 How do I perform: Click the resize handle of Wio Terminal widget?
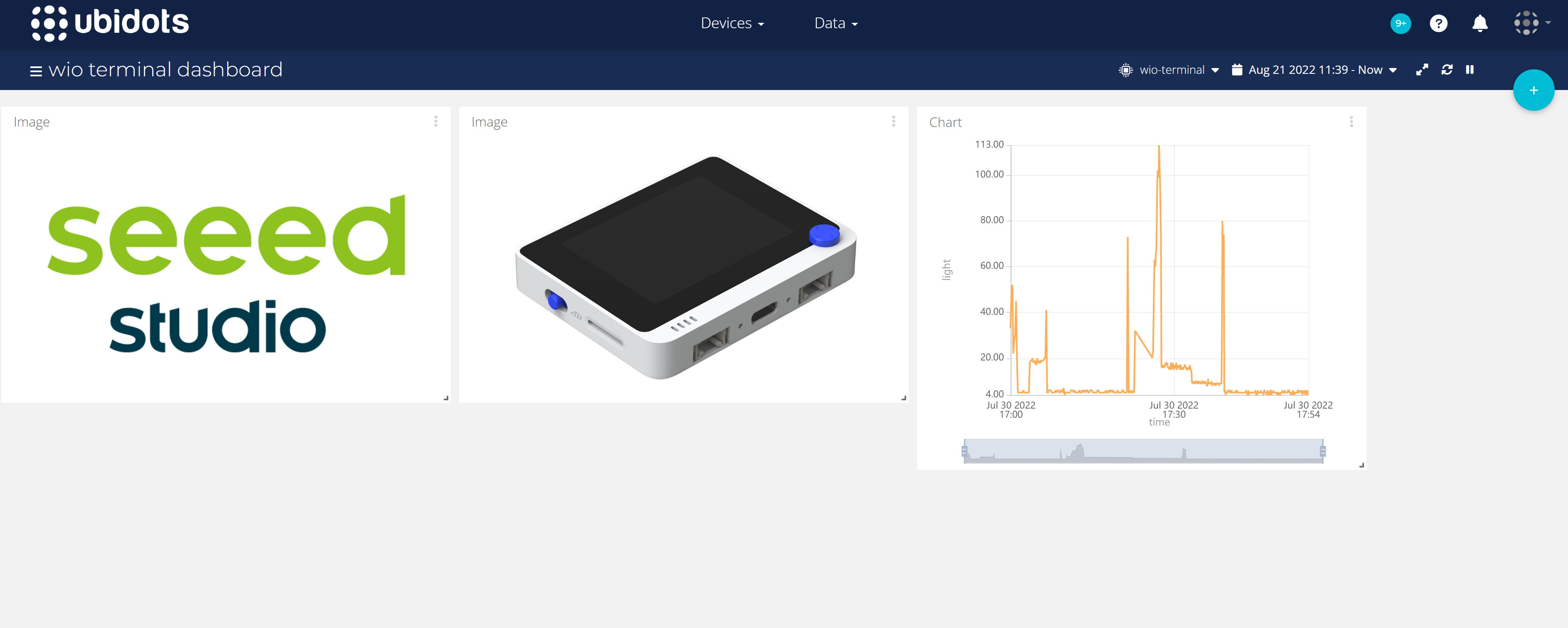point(903,398)
